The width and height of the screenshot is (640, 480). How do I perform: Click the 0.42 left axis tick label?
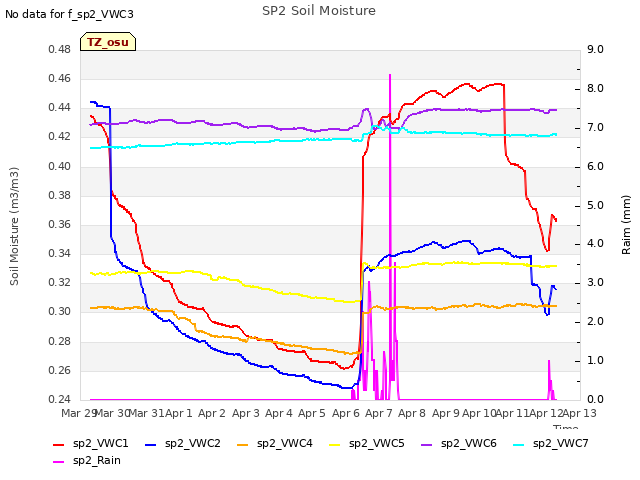pos(60,137)
